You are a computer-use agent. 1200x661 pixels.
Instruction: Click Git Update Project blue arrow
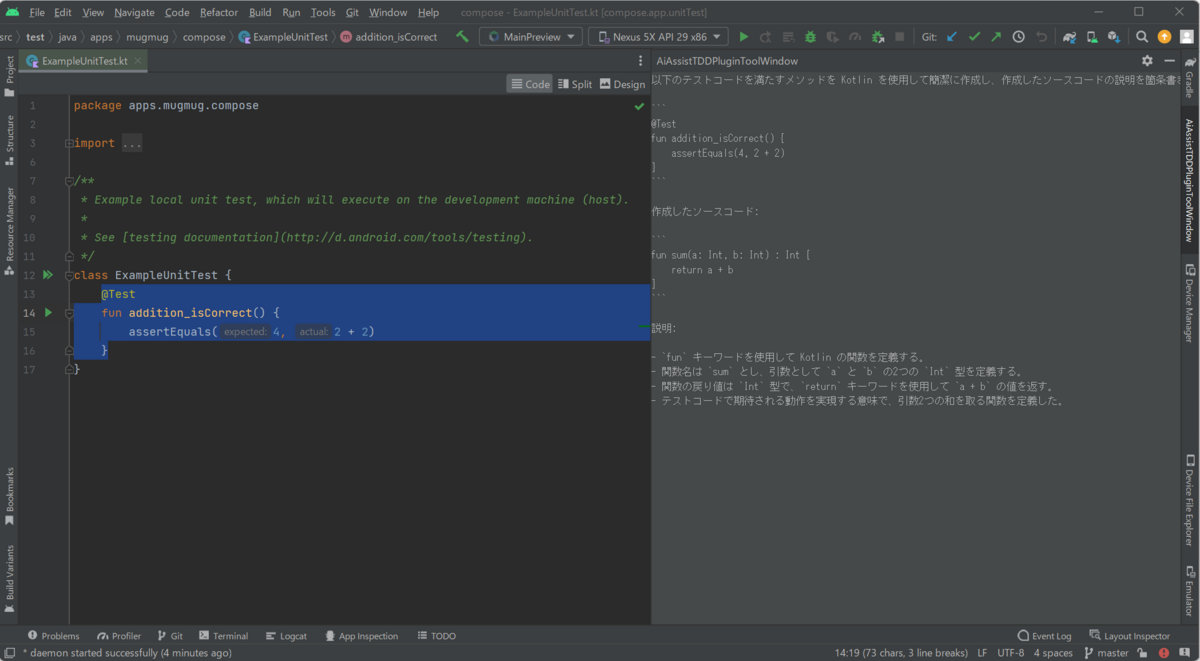click(x=952, y=37)
